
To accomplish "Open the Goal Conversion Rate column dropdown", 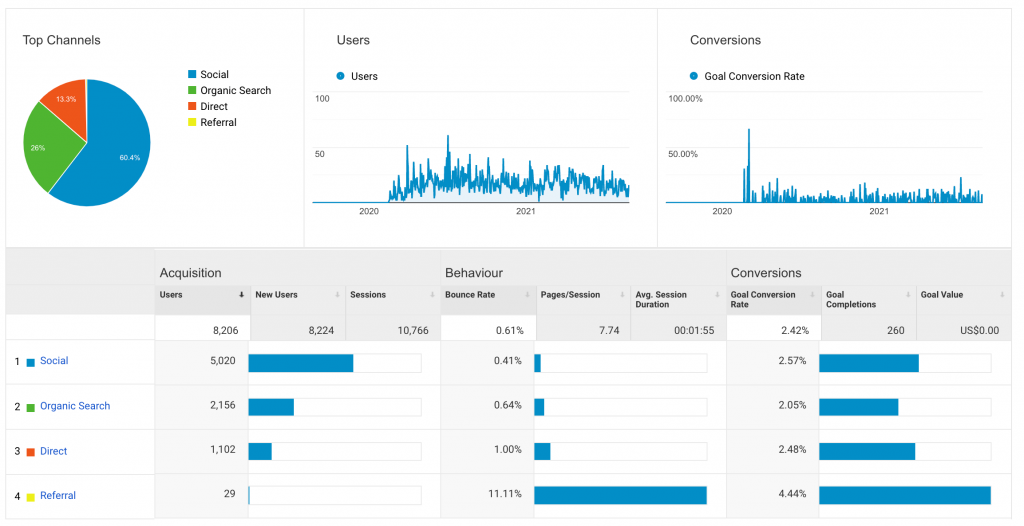I will tap(812, 295).
